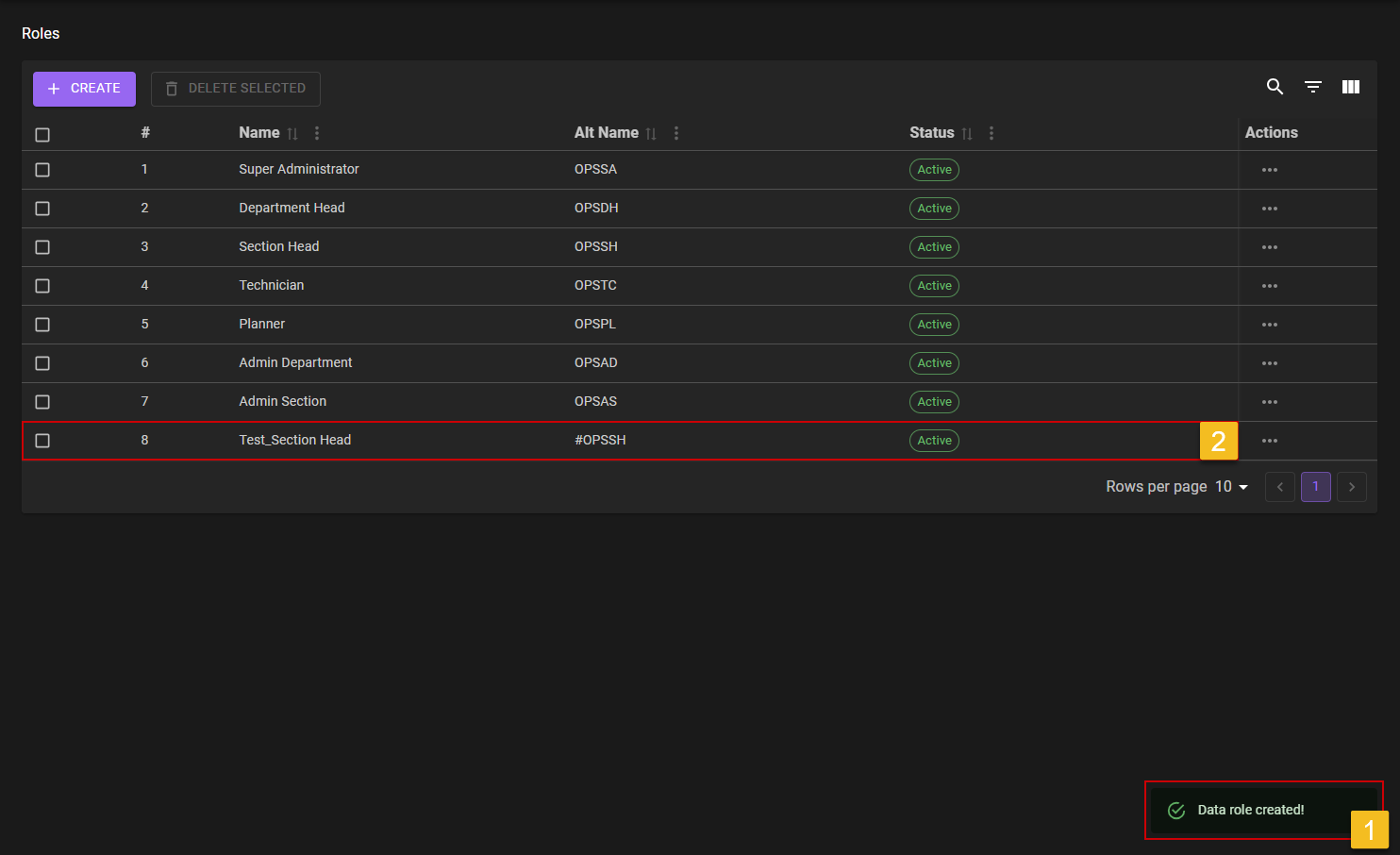Open the Name column options menu
1400x855 pixels.
click(x=317, y=134)
